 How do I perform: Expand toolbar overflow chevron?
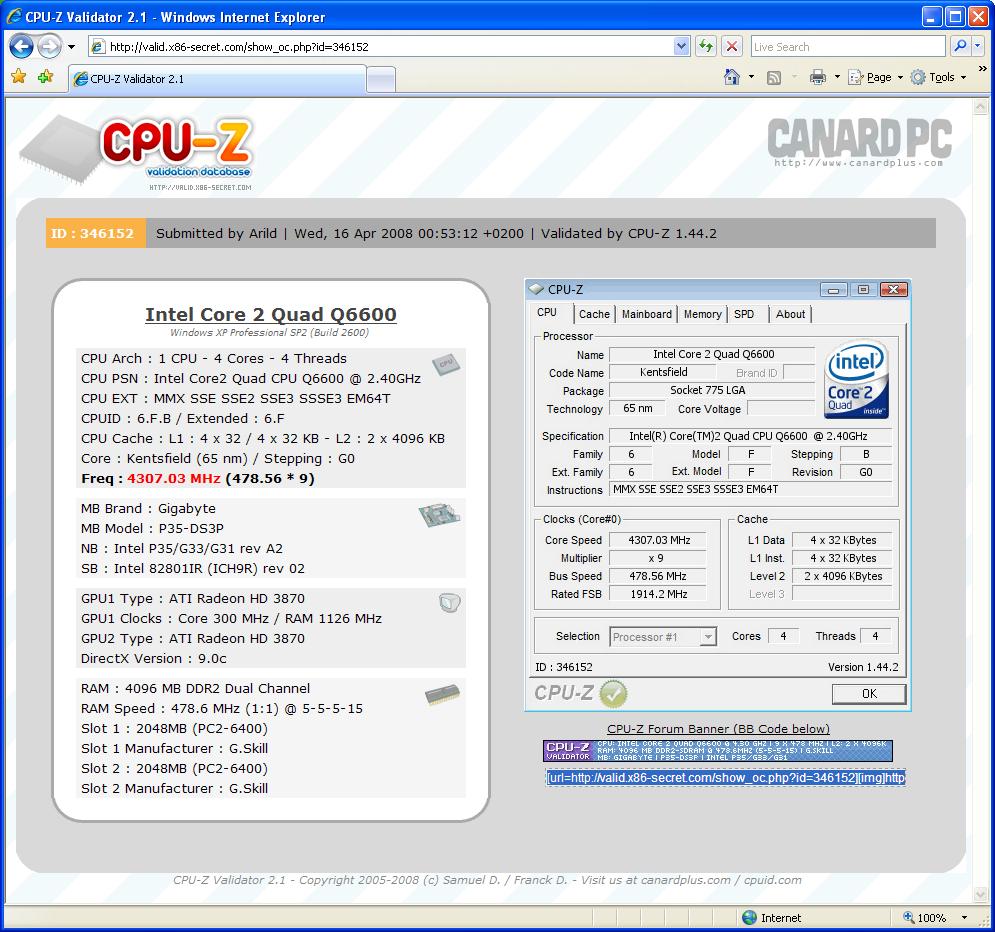[x=982, y=69]
